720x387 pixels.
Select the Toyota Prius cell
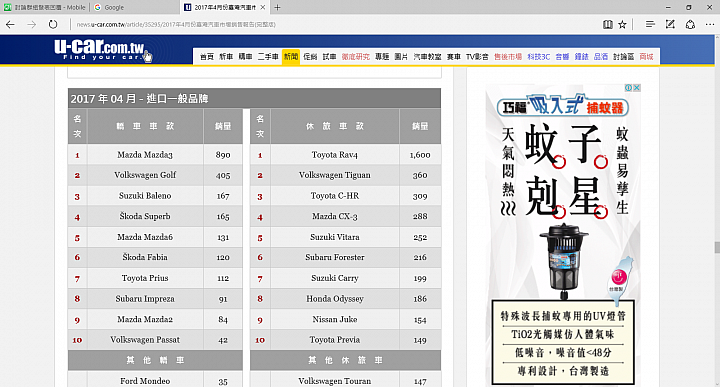(145, 278)
